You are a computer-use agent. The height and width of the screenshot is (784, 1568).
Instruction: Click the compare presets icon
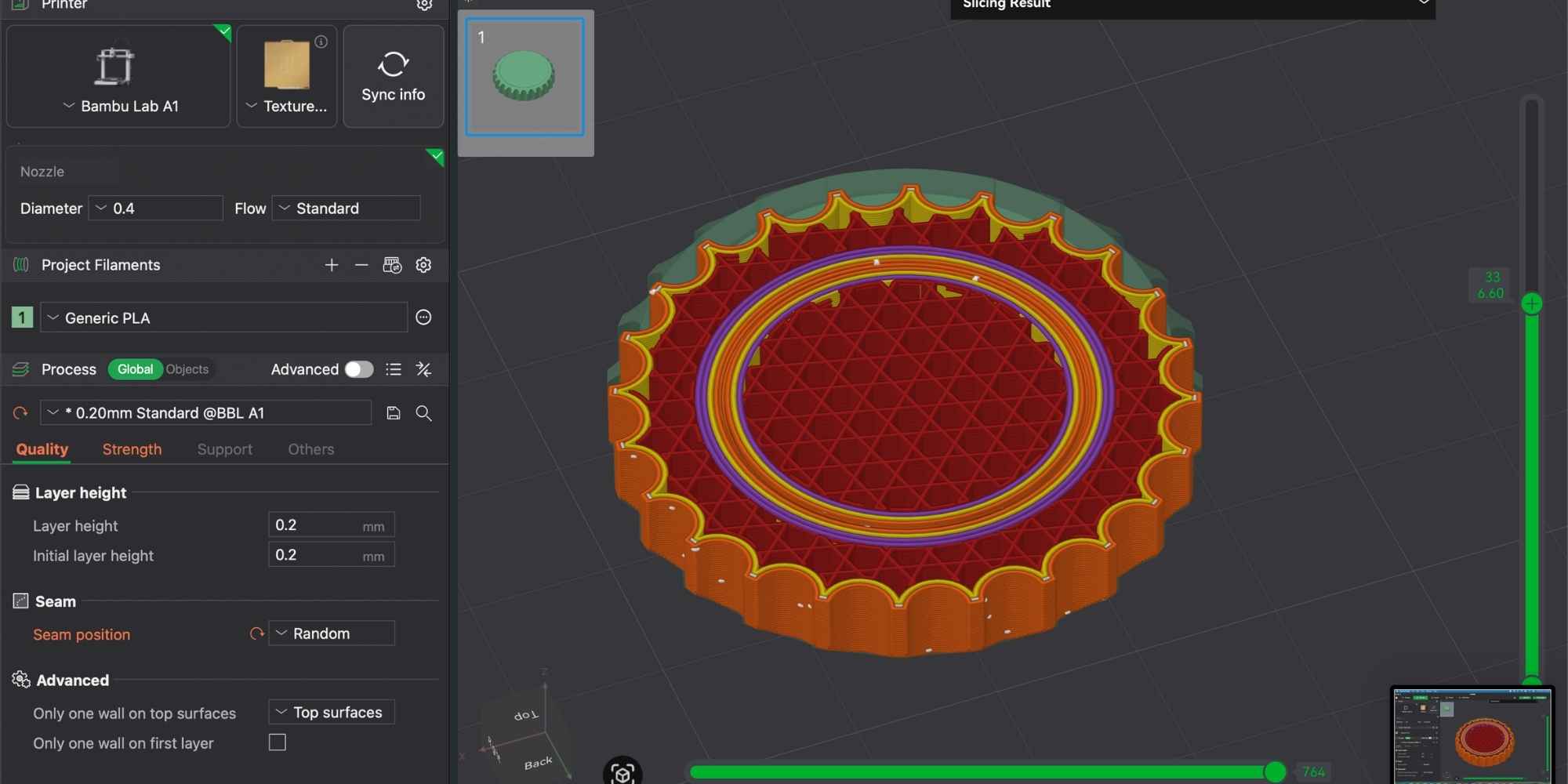(423, 369)
